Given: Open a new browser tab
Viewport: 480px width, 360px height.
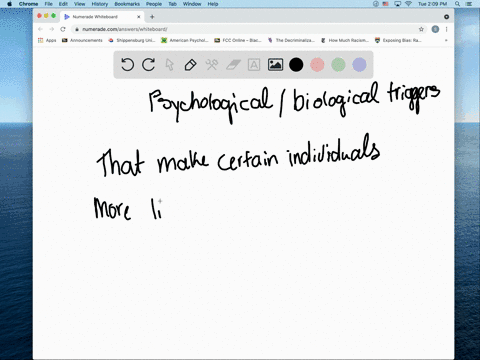Looking at the screenshot, I should point(152,17).
